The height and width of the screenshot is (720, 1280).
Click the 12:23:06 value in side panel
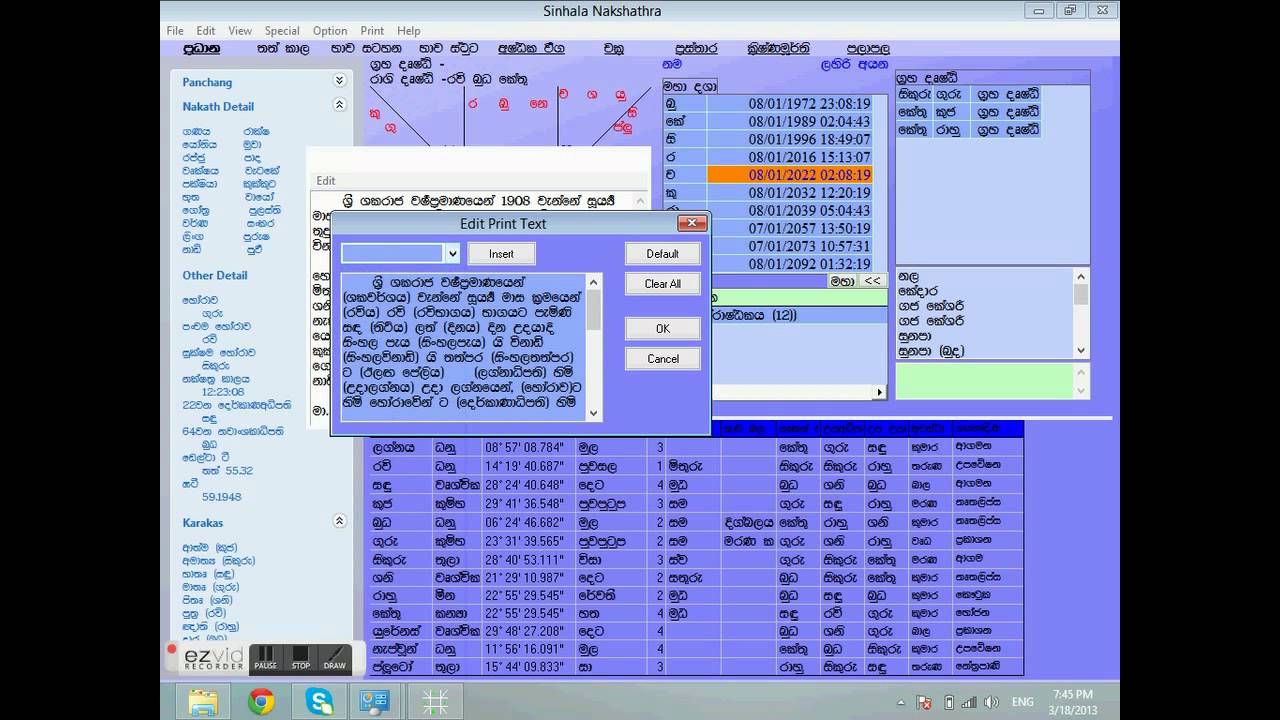point(223,392)
